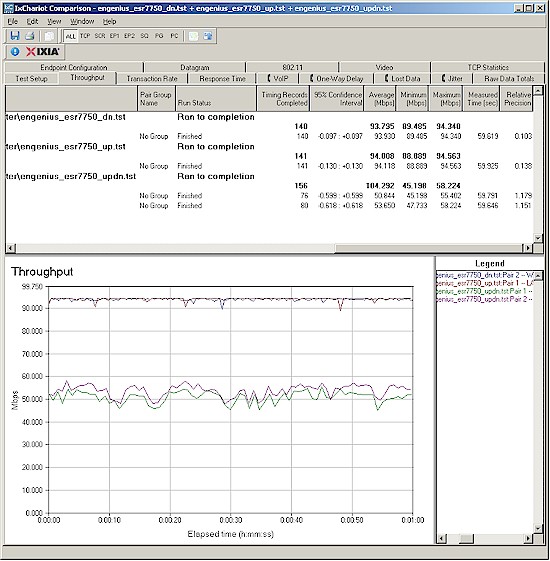
Task: Click the Pair Group Name column header
Action: tap(156, 99)
